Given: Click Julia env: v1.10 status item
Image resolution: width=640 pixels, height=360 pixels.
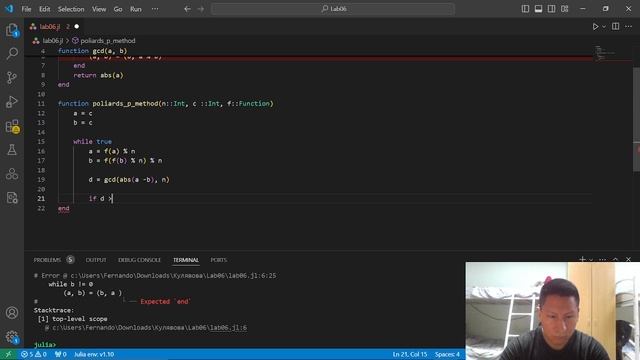Looking at the screenshot, I should (94, 354).
